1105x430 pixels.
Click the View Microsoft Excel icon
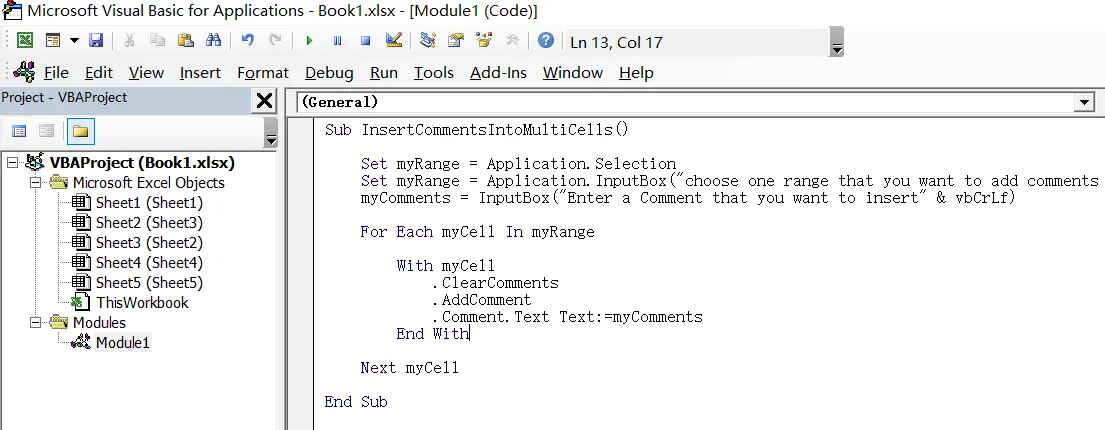pos(25,41)
